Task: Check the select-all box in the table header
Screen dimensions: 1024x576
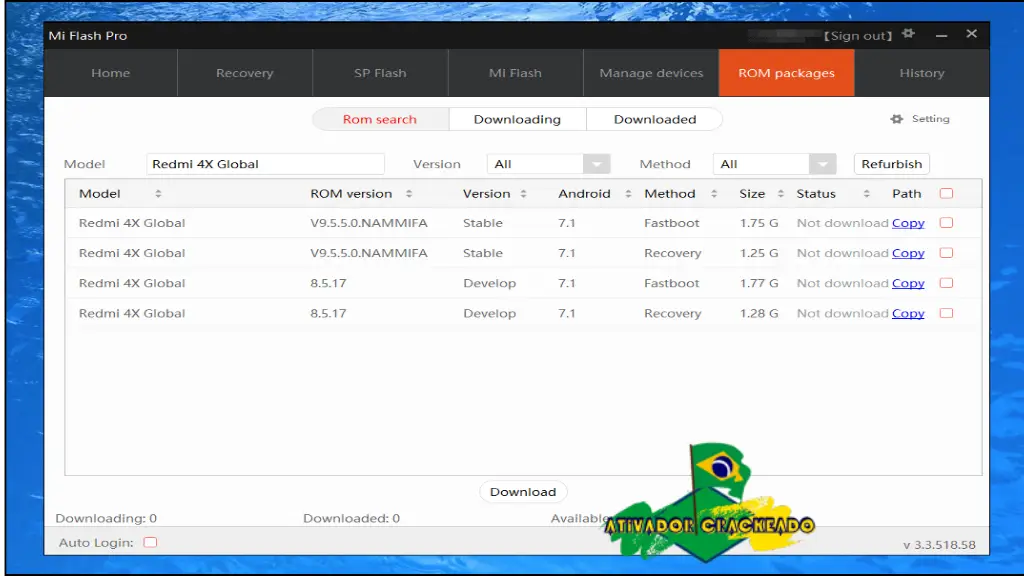Action: [946, 193]
